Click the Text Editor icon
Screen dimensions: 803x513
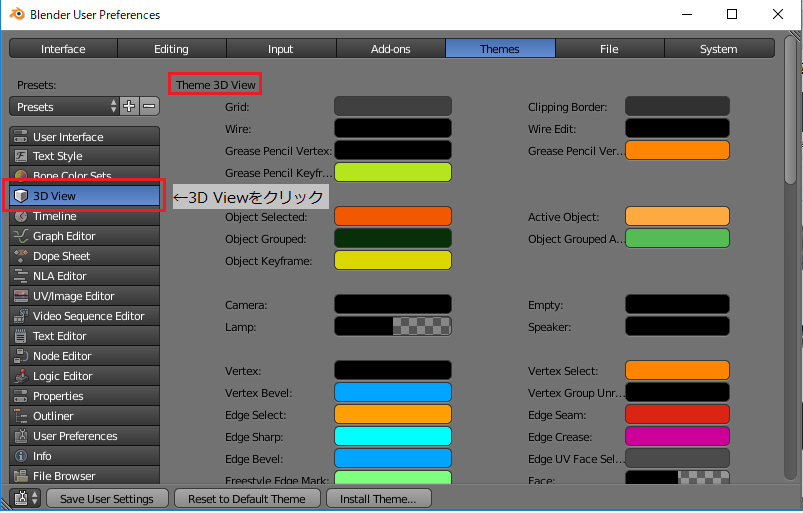point(20,336)
